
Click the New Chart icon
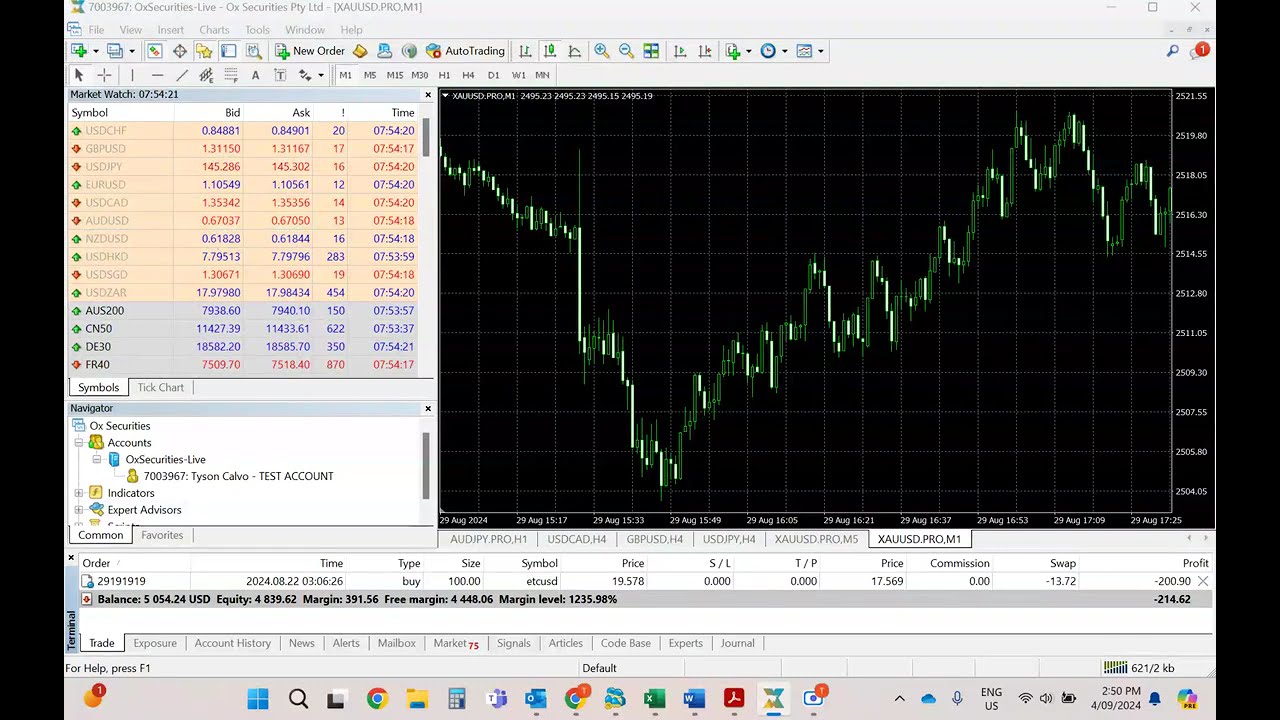click(78, 51)
